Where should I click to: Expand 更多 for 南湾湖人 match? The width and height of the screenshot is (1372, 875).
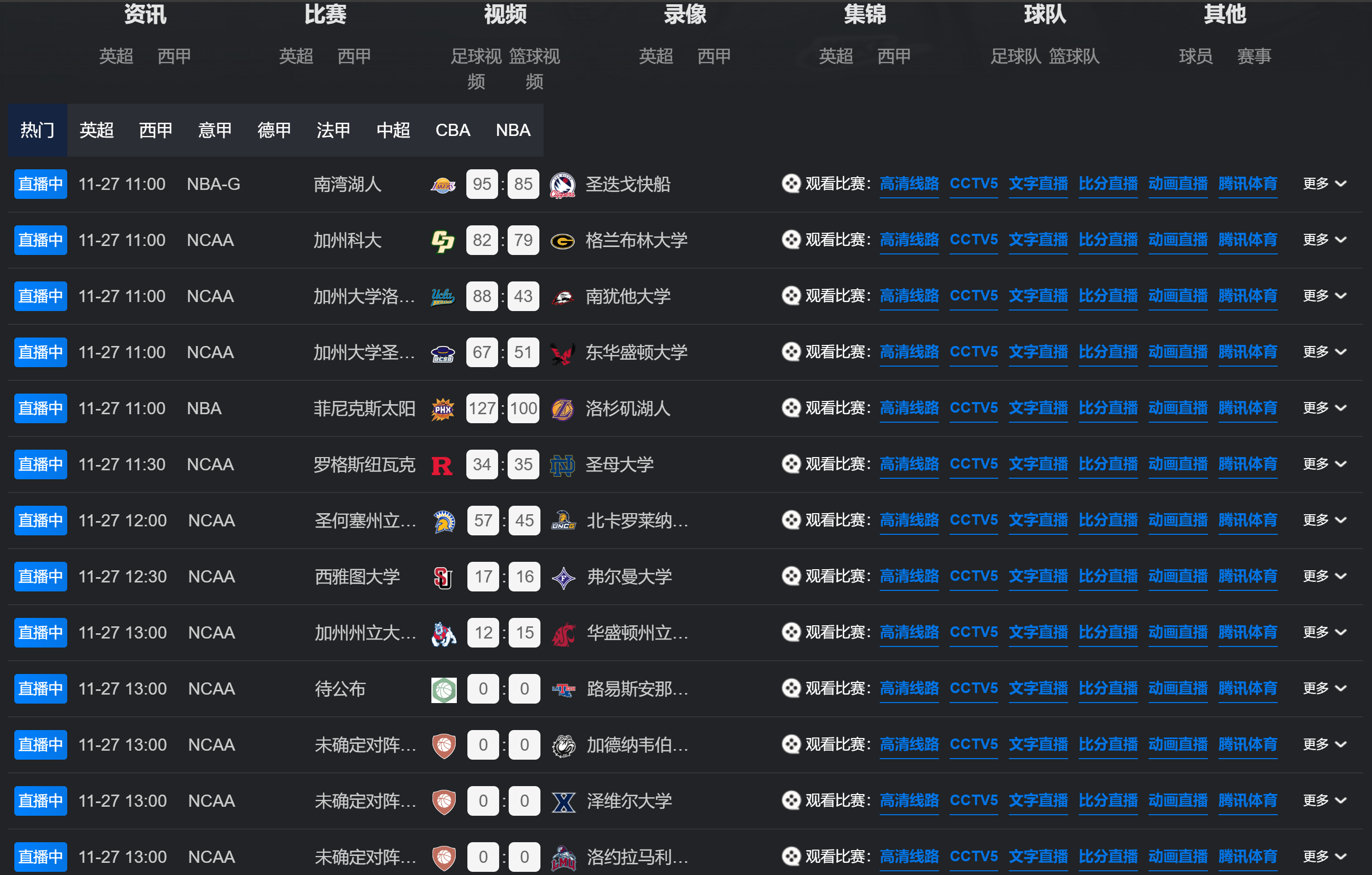pos(1325,184)
